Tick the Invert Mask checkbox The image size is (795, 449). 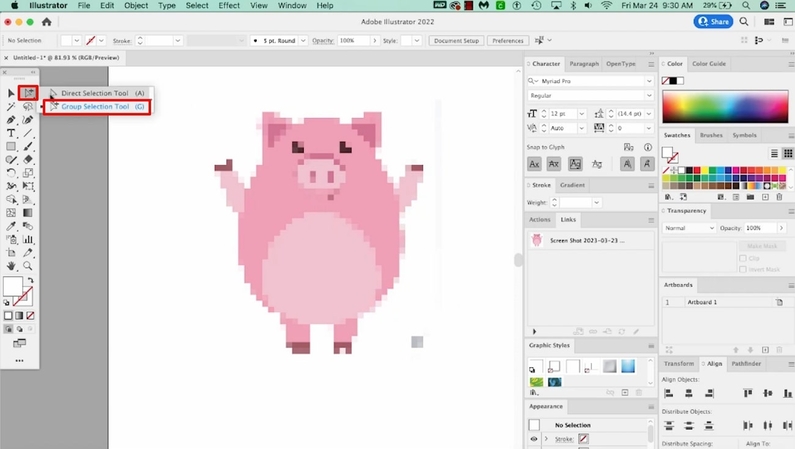pos(743,269)
